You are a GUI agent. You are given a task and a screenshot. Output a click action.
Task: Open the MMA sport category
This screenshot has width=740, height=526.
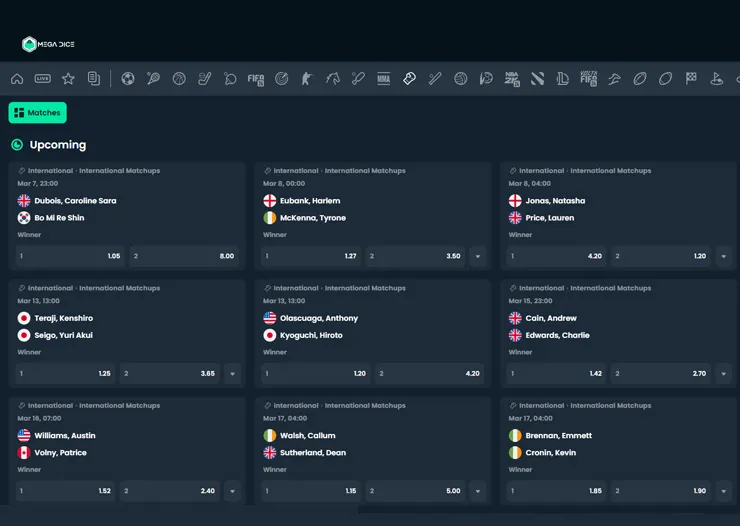[384, 79]
